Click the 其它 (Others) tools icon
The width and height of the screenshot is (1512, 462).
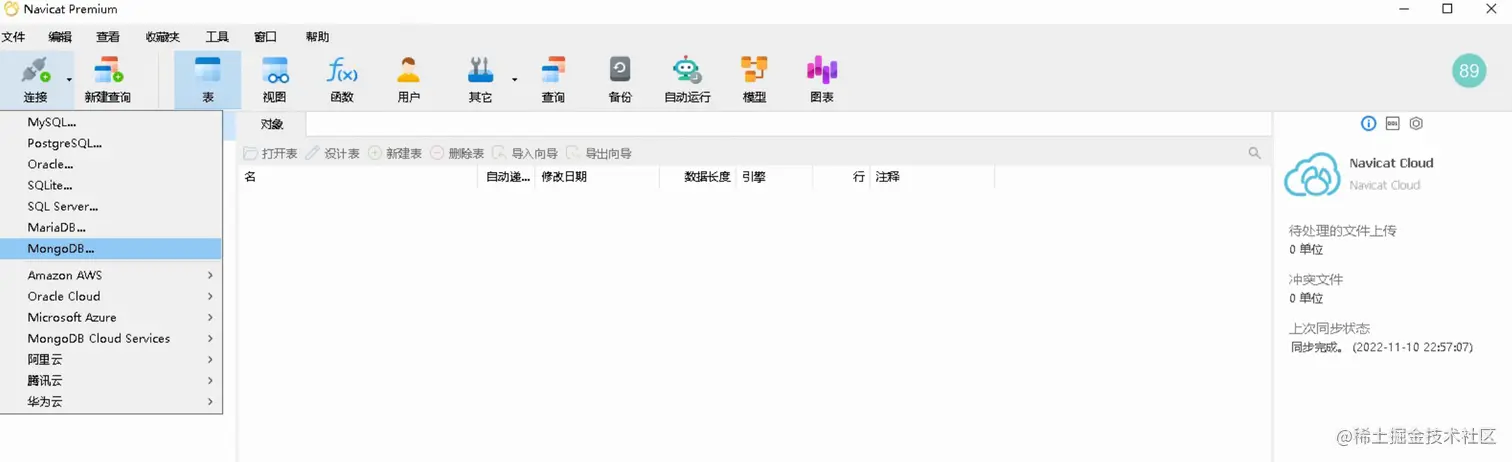point(481,71)
